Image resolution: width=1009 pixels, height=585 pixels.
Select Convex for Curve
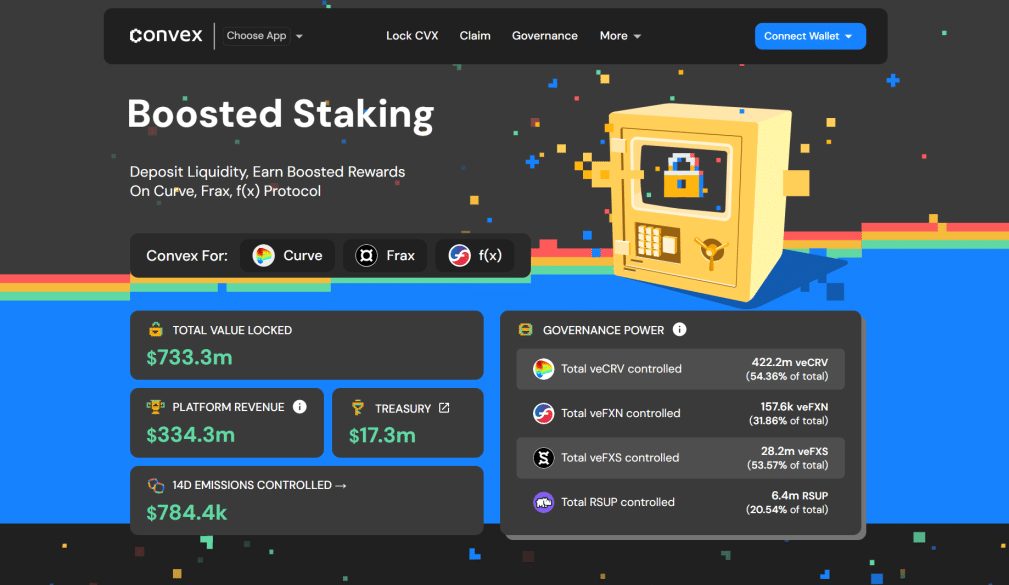pyautogui.click(x=288, y=255)
